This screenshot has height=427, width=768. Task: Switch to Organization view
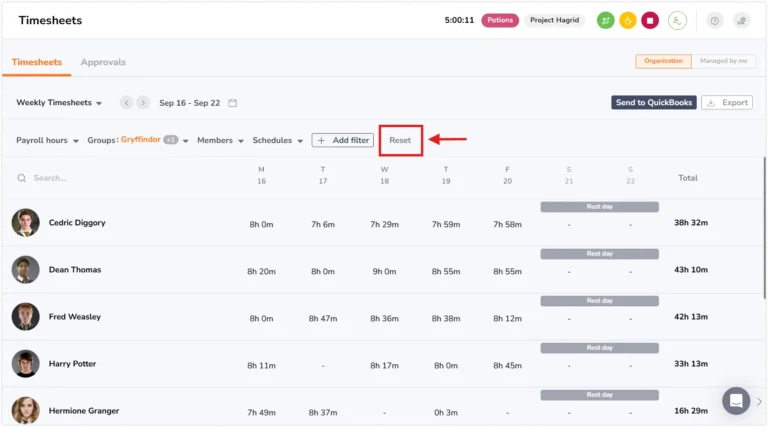point(663,61)
